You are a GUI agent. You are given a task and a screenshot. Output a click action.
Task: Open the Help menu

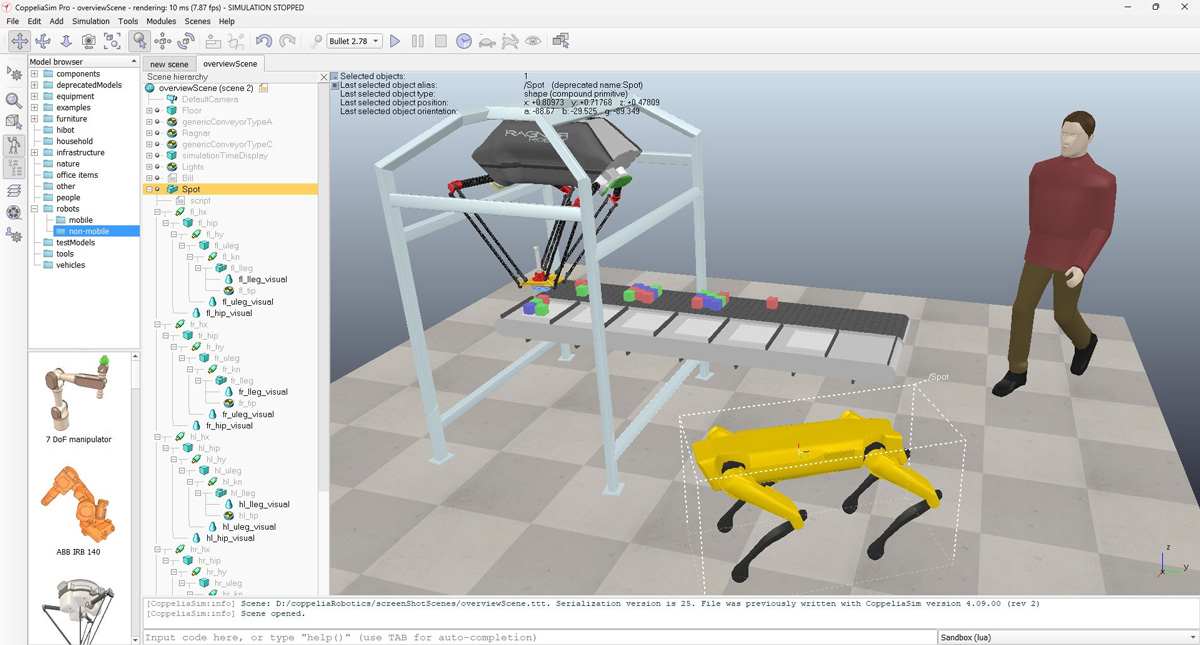coord(227,21)
